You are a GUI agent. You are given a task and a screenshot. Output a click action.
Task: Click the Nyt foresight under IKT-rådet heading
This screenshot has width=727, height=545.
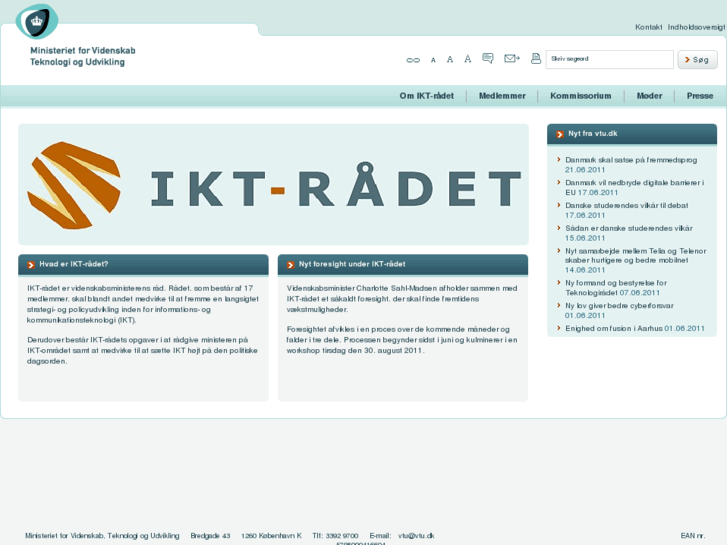point(352,264)
